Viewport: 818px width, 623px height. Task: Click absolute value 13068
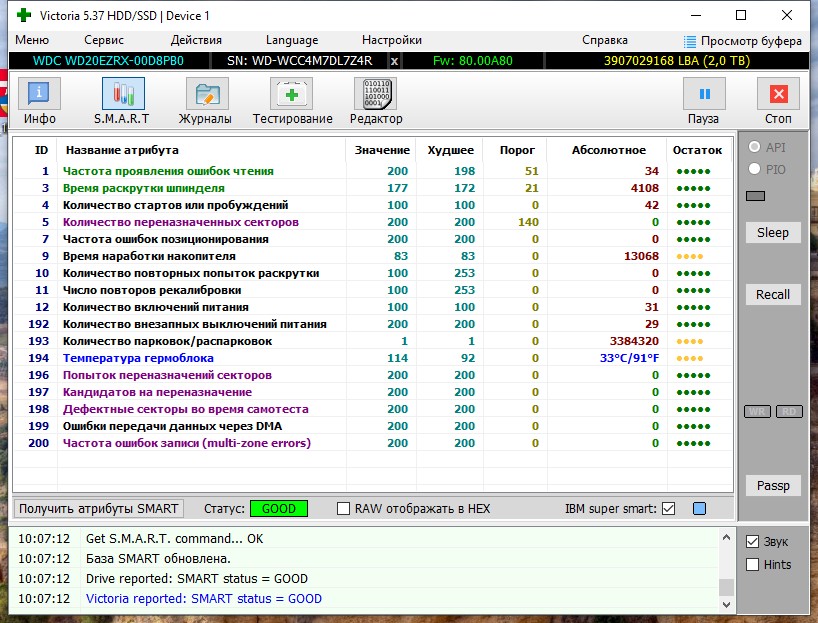pyautogui.click(x=641, y=256)
